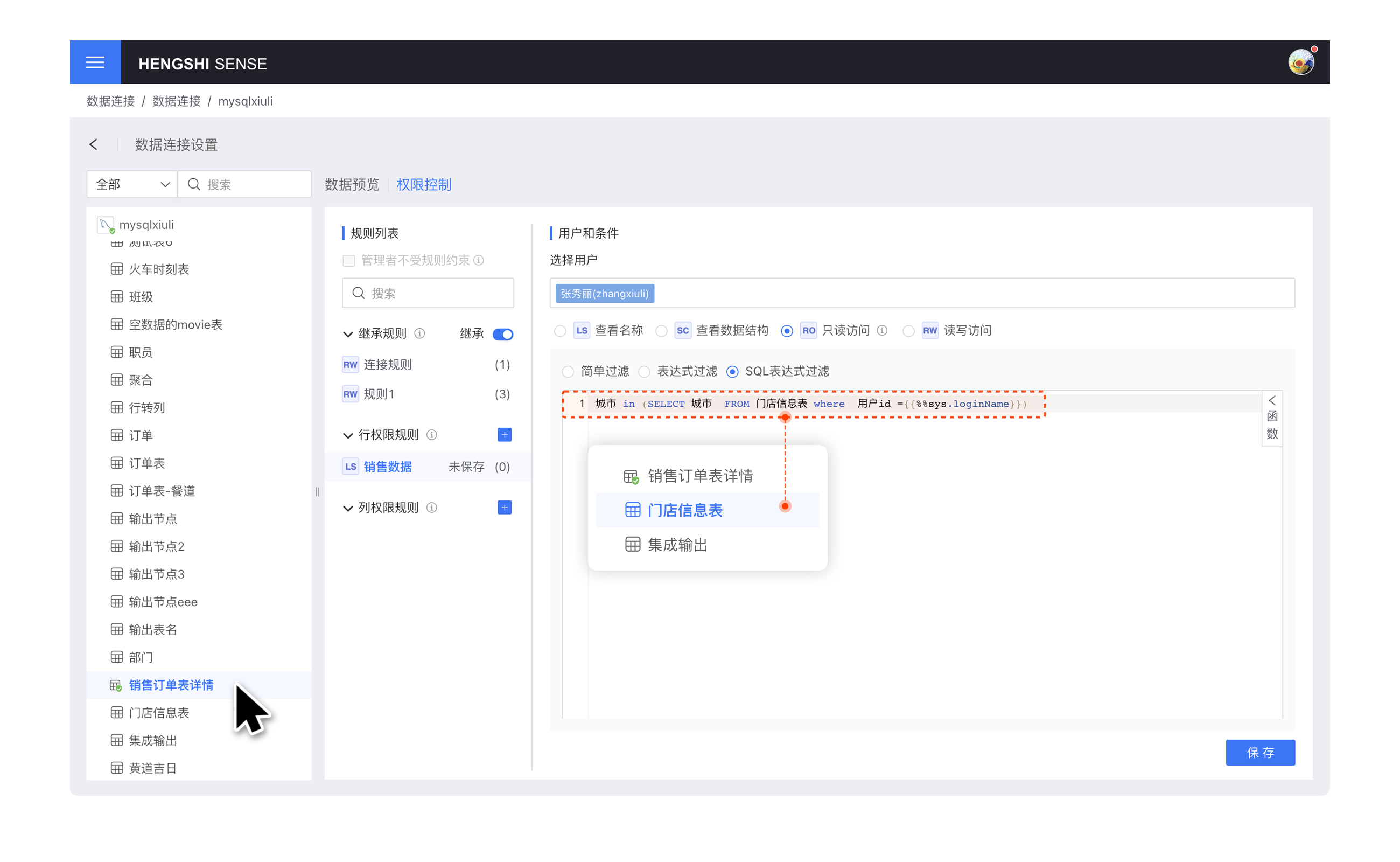Collapse the 行权限规则 section
This screenshot has width=1400, height=862.
[x=348, y=435]
